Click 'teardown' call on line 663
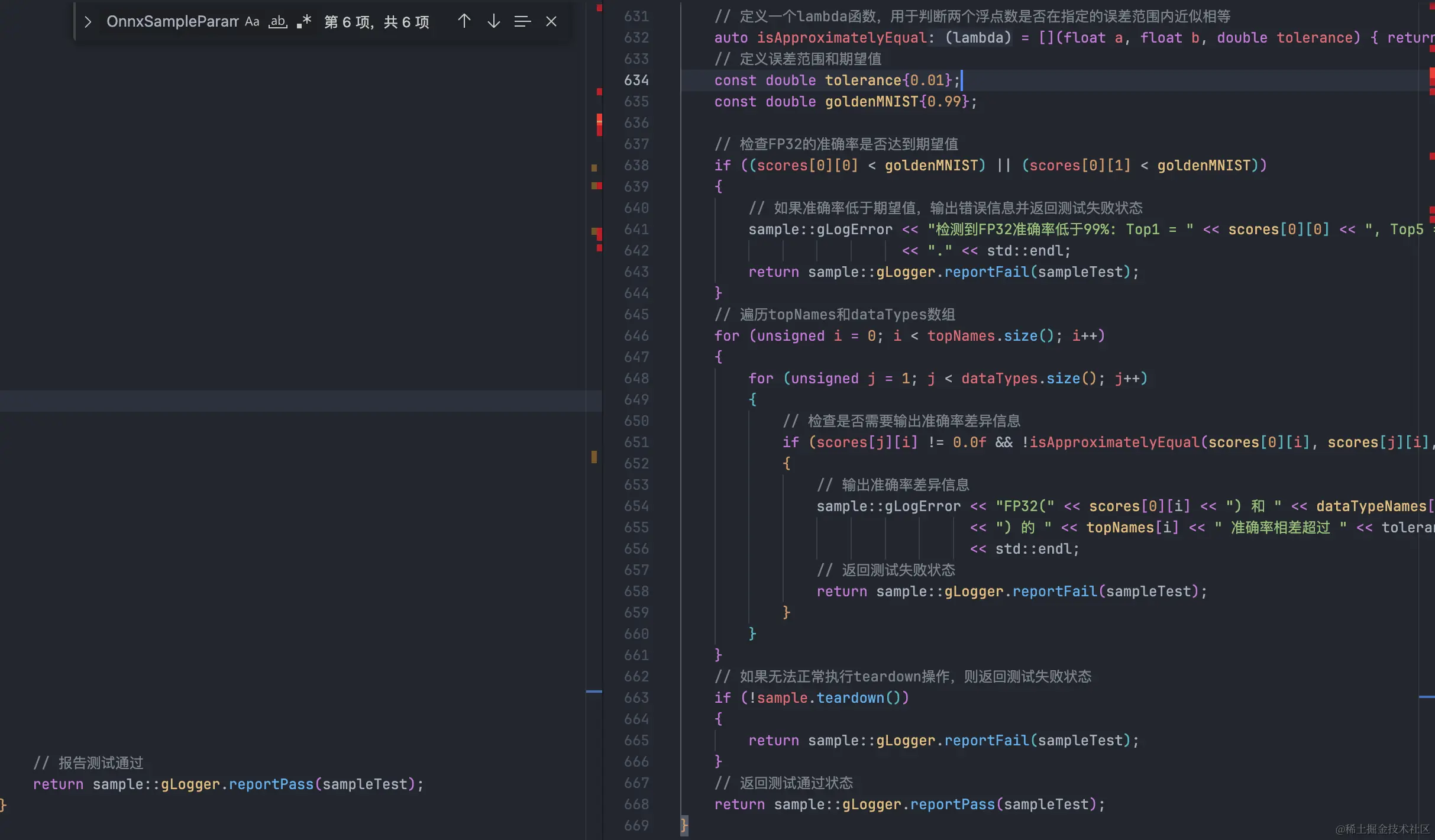 point(851,697)
